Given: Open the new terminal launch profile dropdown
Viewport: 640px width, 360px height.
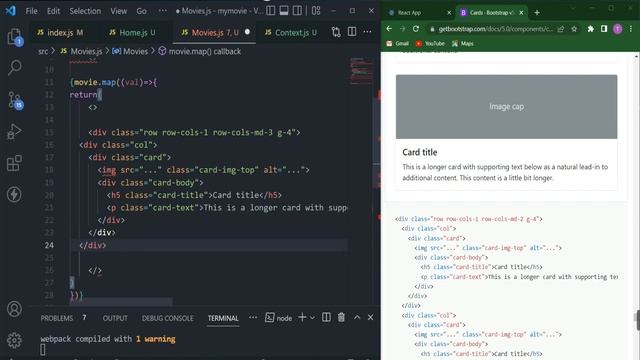Looking at the screenshot, I should click(x=313, y=318).
